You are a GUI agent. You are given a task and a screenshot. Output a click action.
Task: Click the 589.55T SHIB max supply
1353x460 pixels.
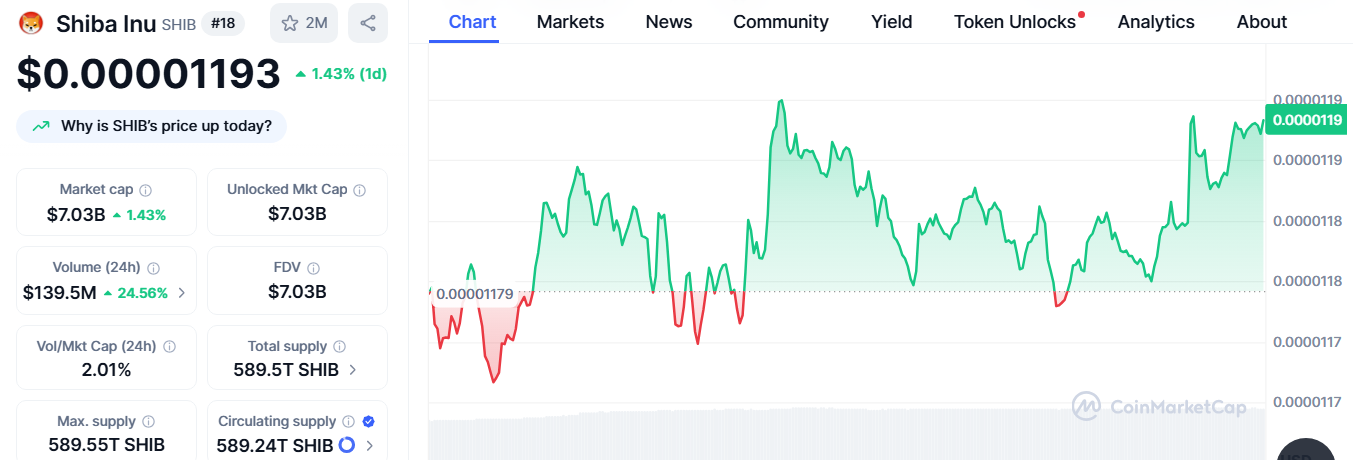pyautogui.click(x=107, y=445)
